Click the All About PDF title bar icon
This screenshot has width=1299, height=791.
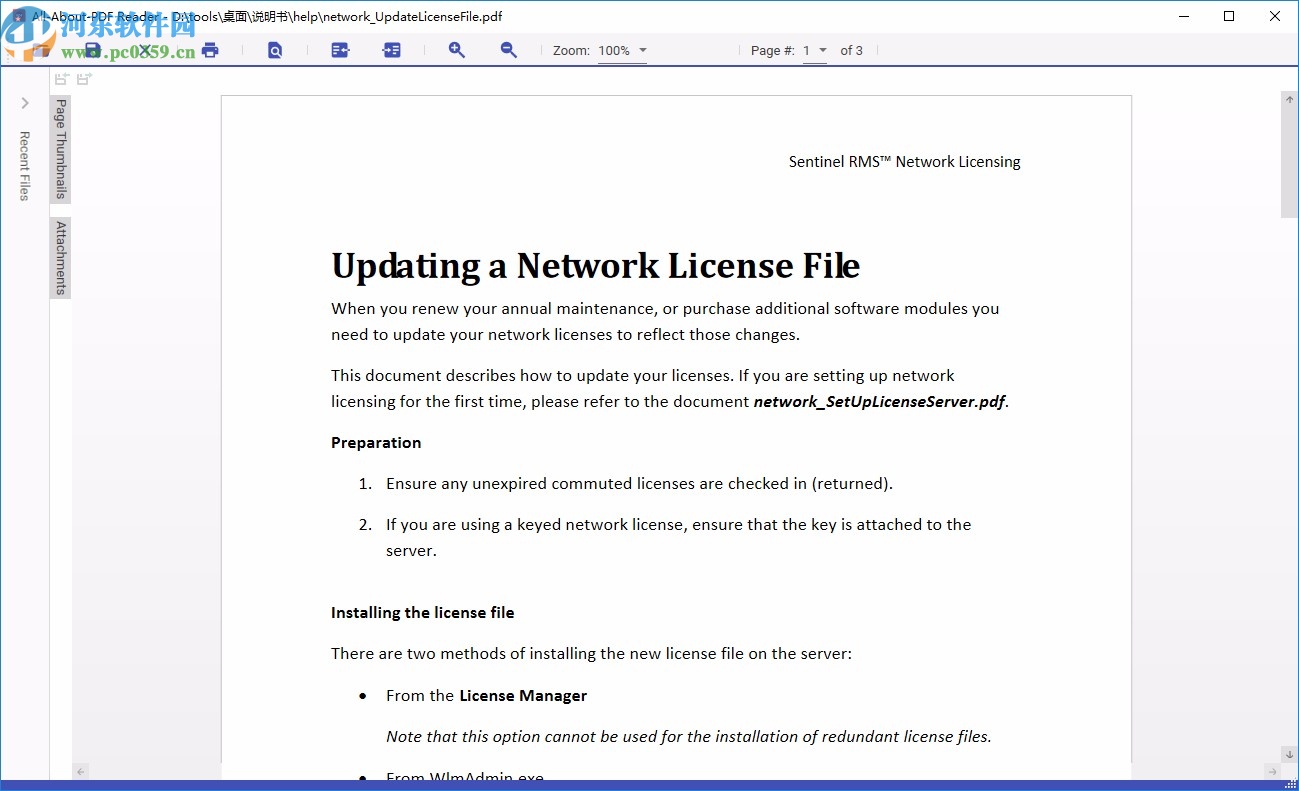[16, 16]
